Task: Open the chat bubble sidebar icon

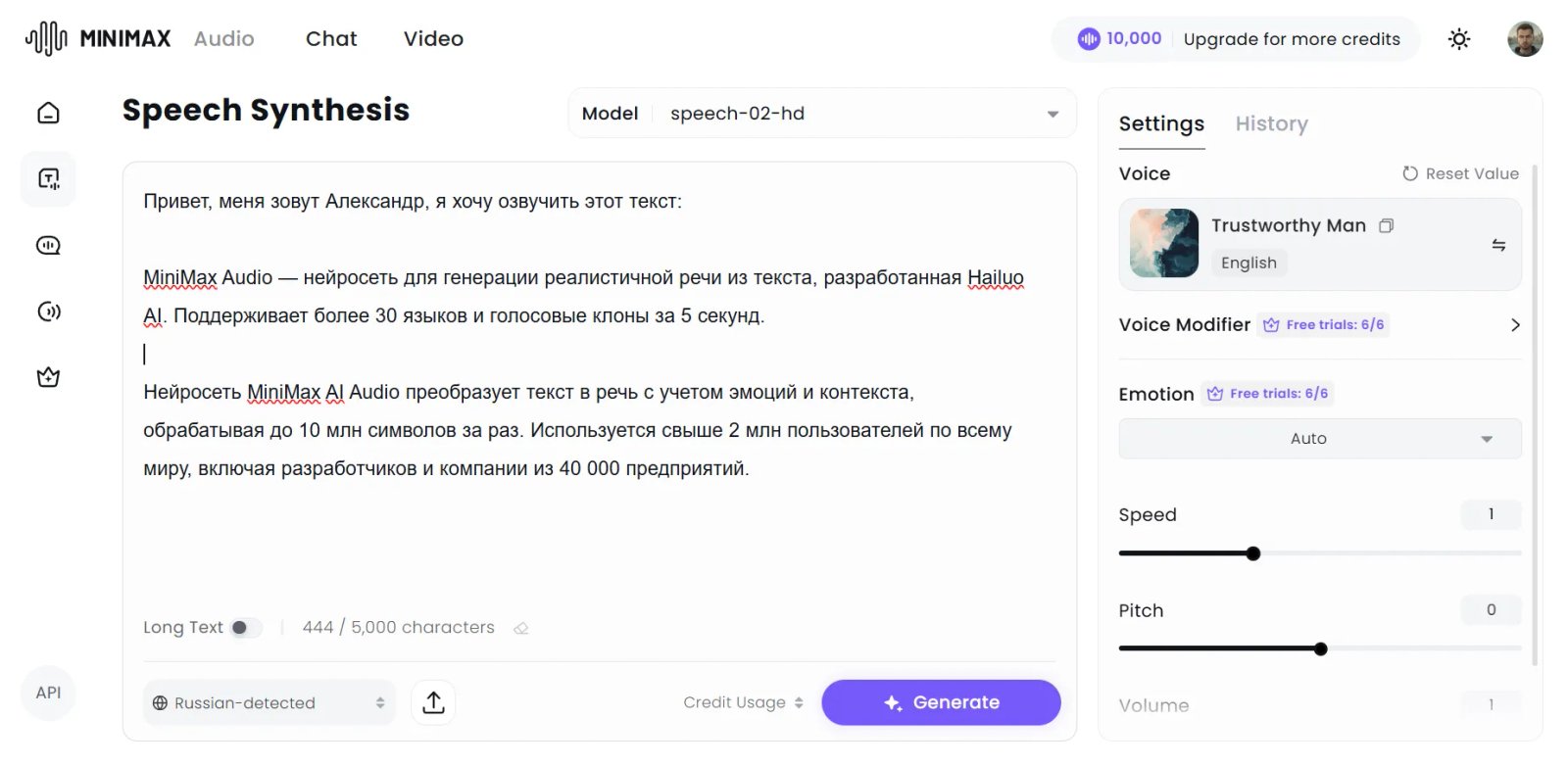Action: point(48,245)
